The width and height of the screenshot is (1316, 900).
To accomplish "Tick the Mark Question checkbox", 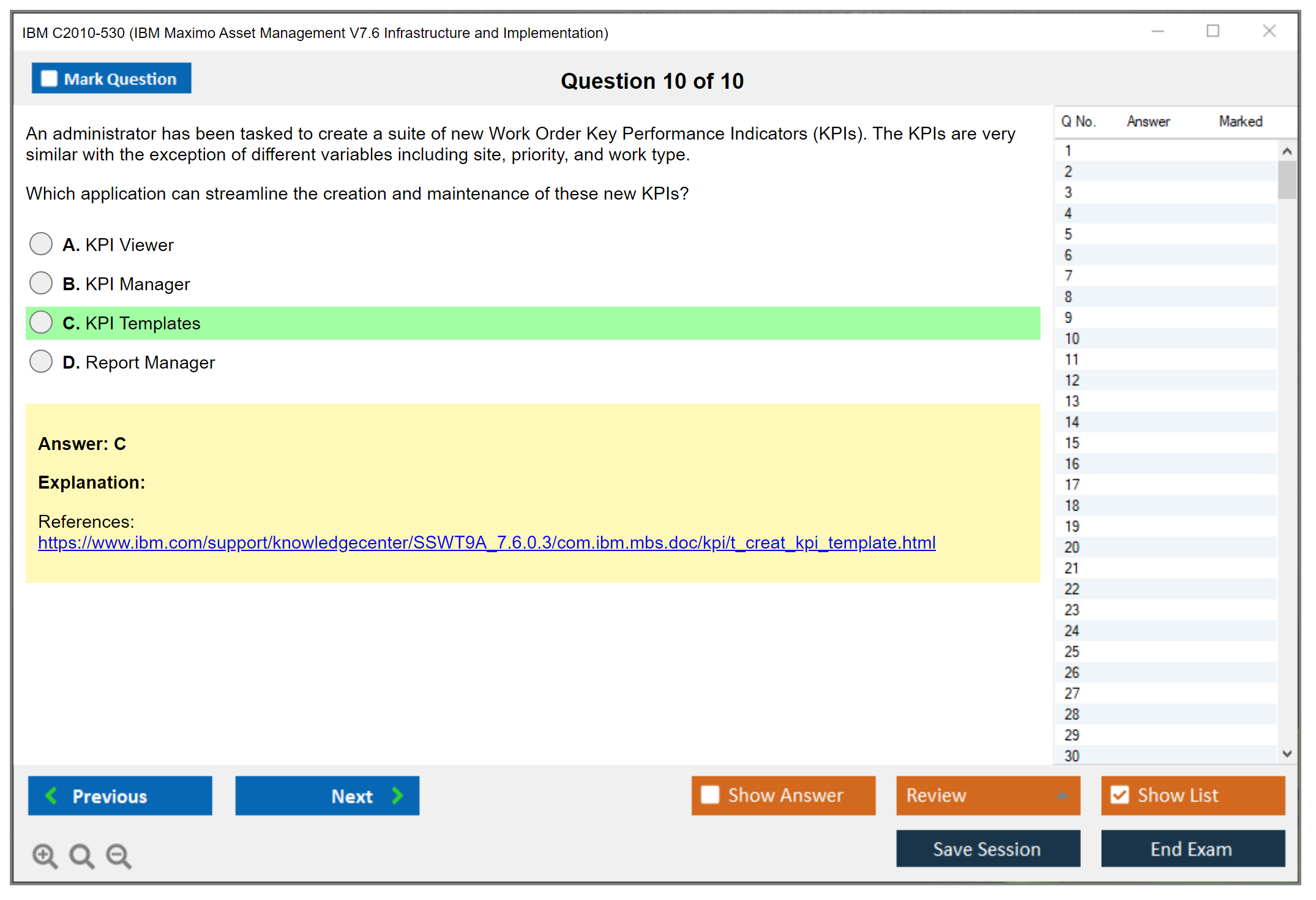I will (x=49, y=78).
